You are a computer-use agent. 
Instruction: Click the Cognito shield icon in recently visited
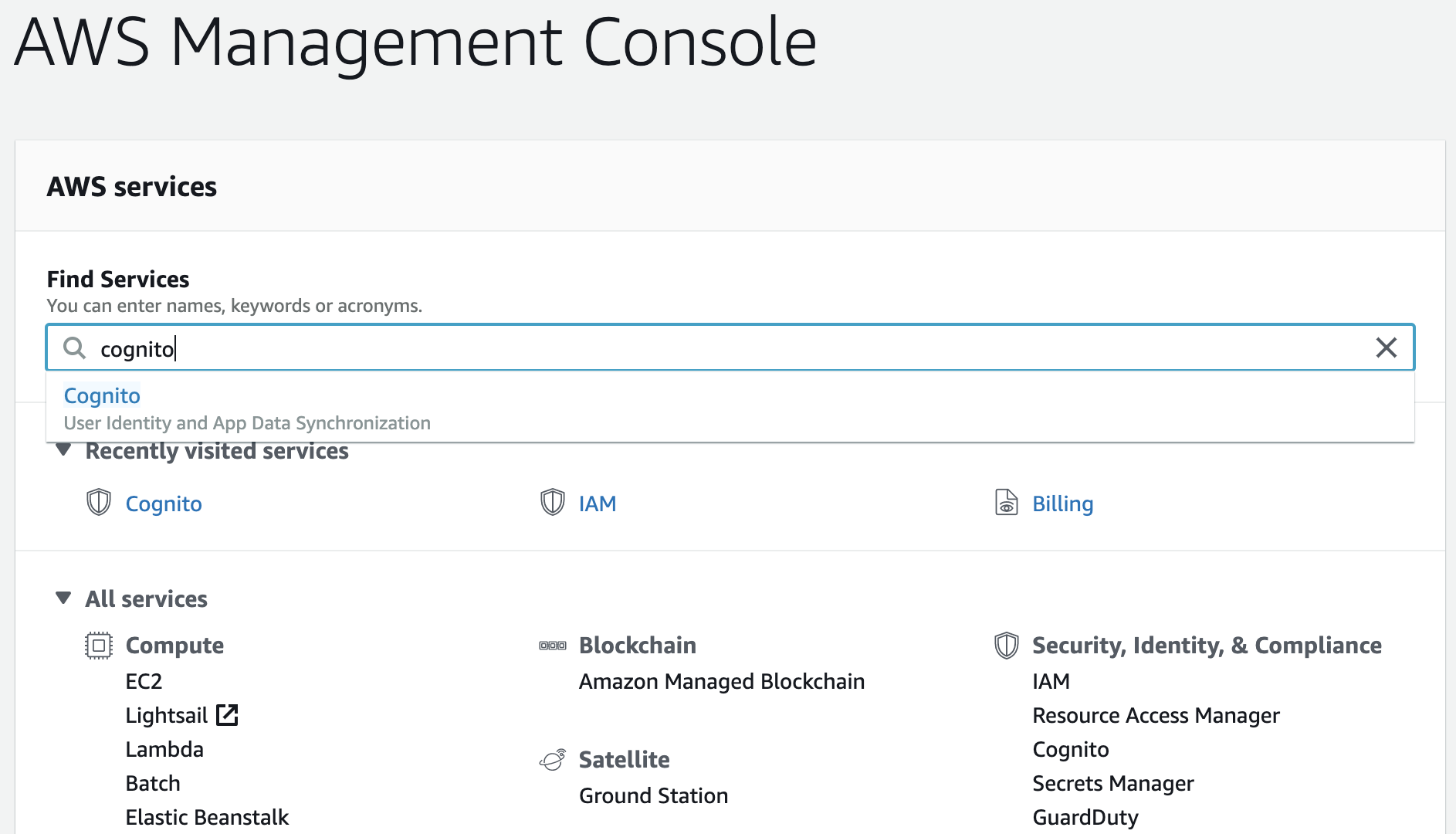[x=99, y=502]
